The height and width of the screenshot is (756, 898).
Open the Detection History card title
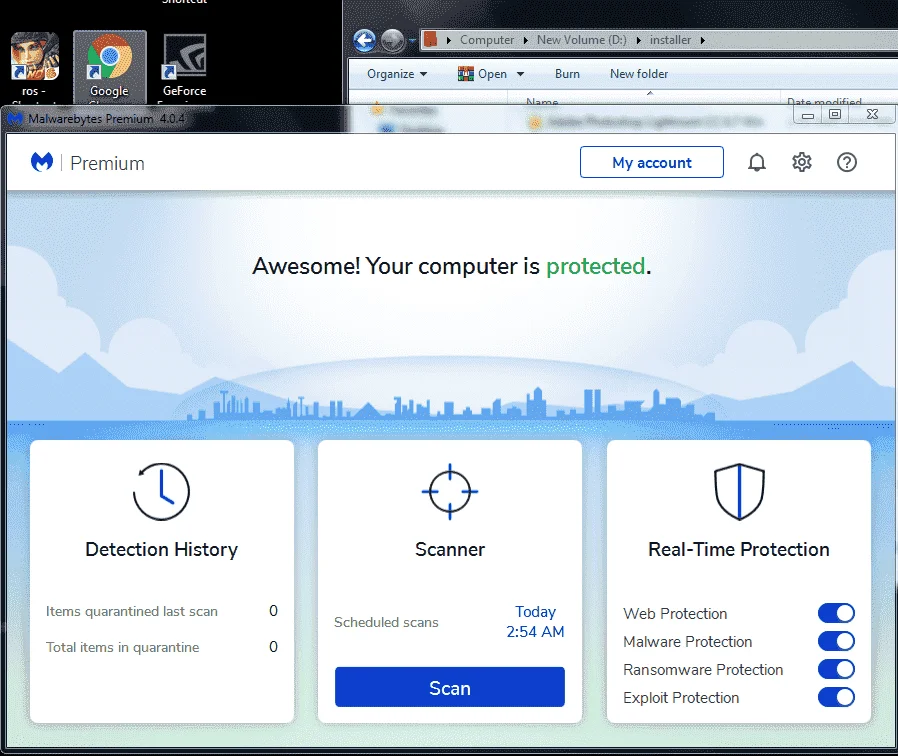162,550
